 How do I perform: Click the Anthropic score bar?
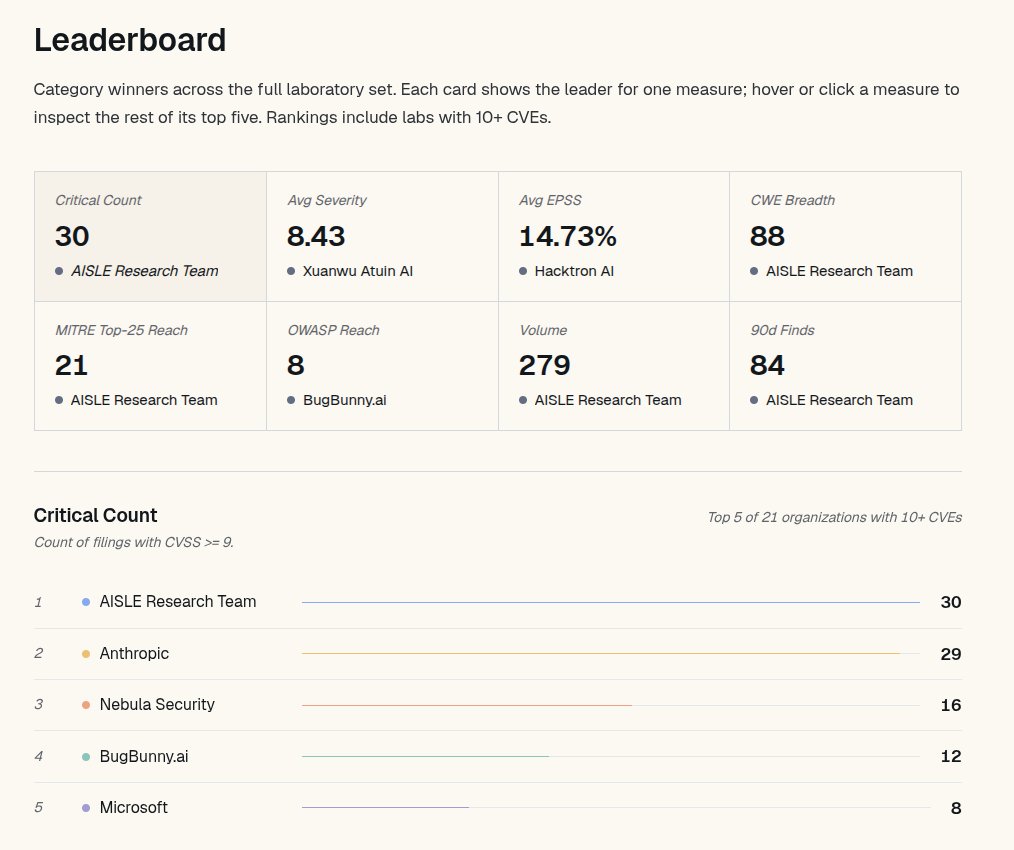coord(610,653)
